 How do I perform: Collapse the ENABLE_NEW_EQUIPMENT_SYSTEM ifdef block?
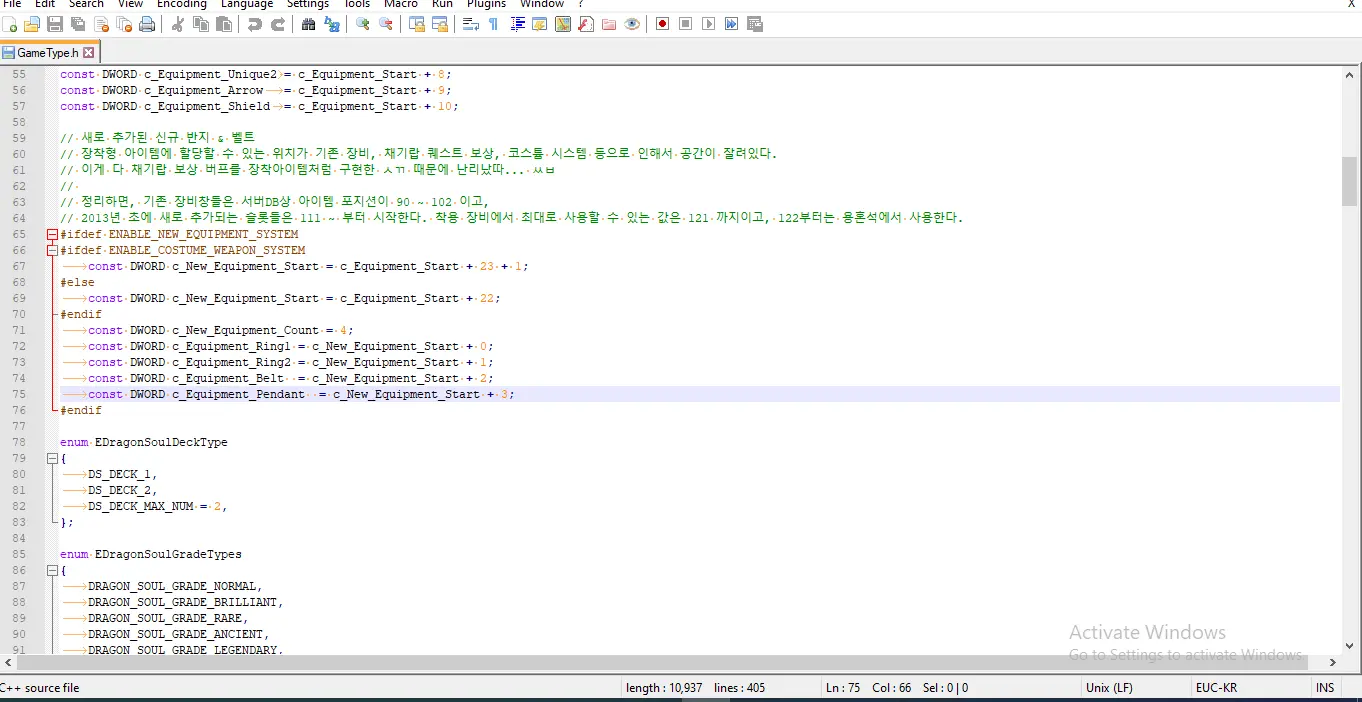coord(51,234)
